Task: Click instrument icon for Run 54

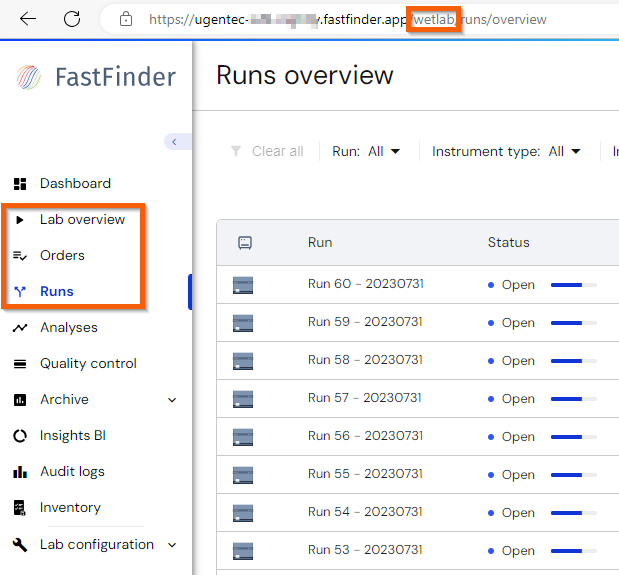Action: click(243, 513)
